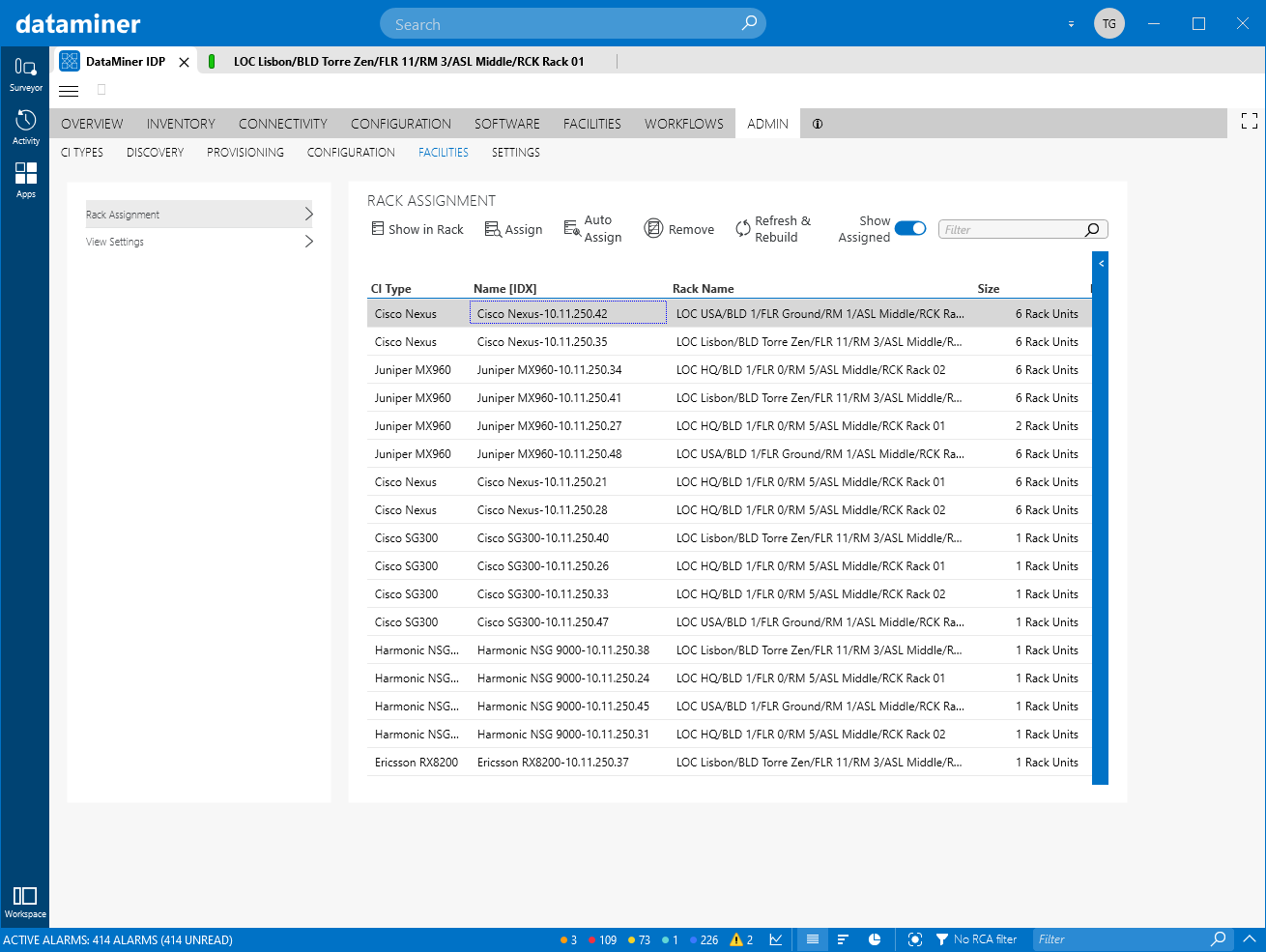Click the focus target icon in status bar
Screen dimensions: 1266x952
click(915, 939)
